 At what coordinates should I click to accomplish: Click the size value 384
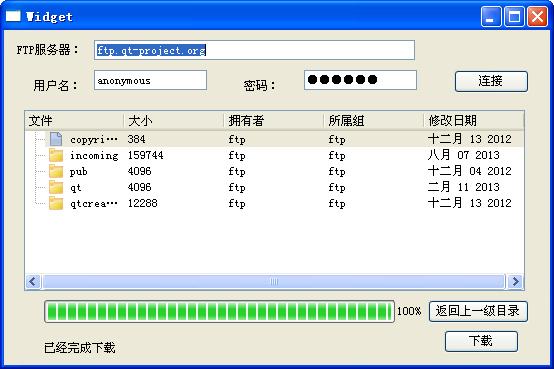click(136, 139)
